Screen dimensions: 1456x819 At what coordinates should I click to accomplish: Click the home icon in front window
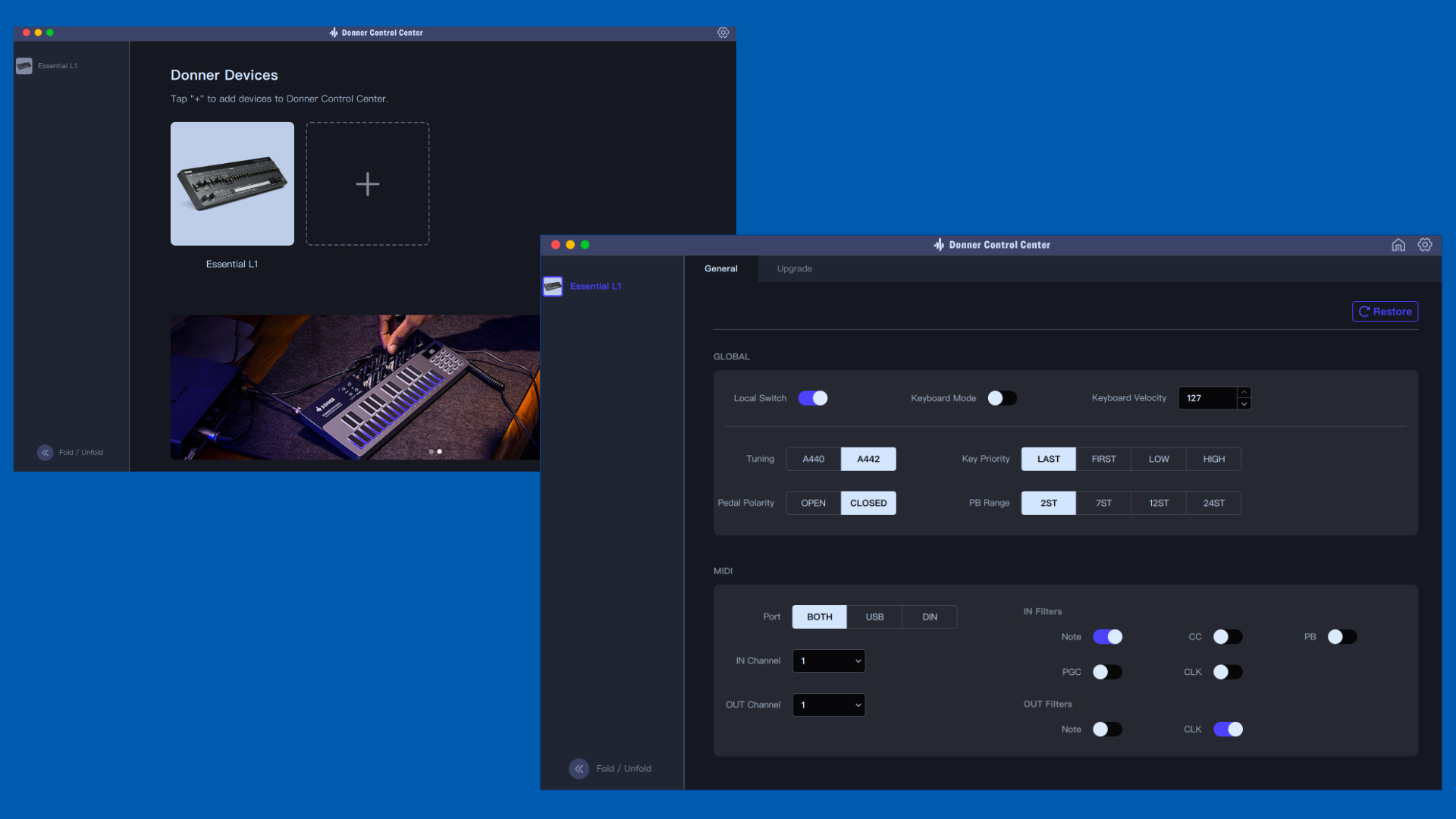coord(1398,245)
